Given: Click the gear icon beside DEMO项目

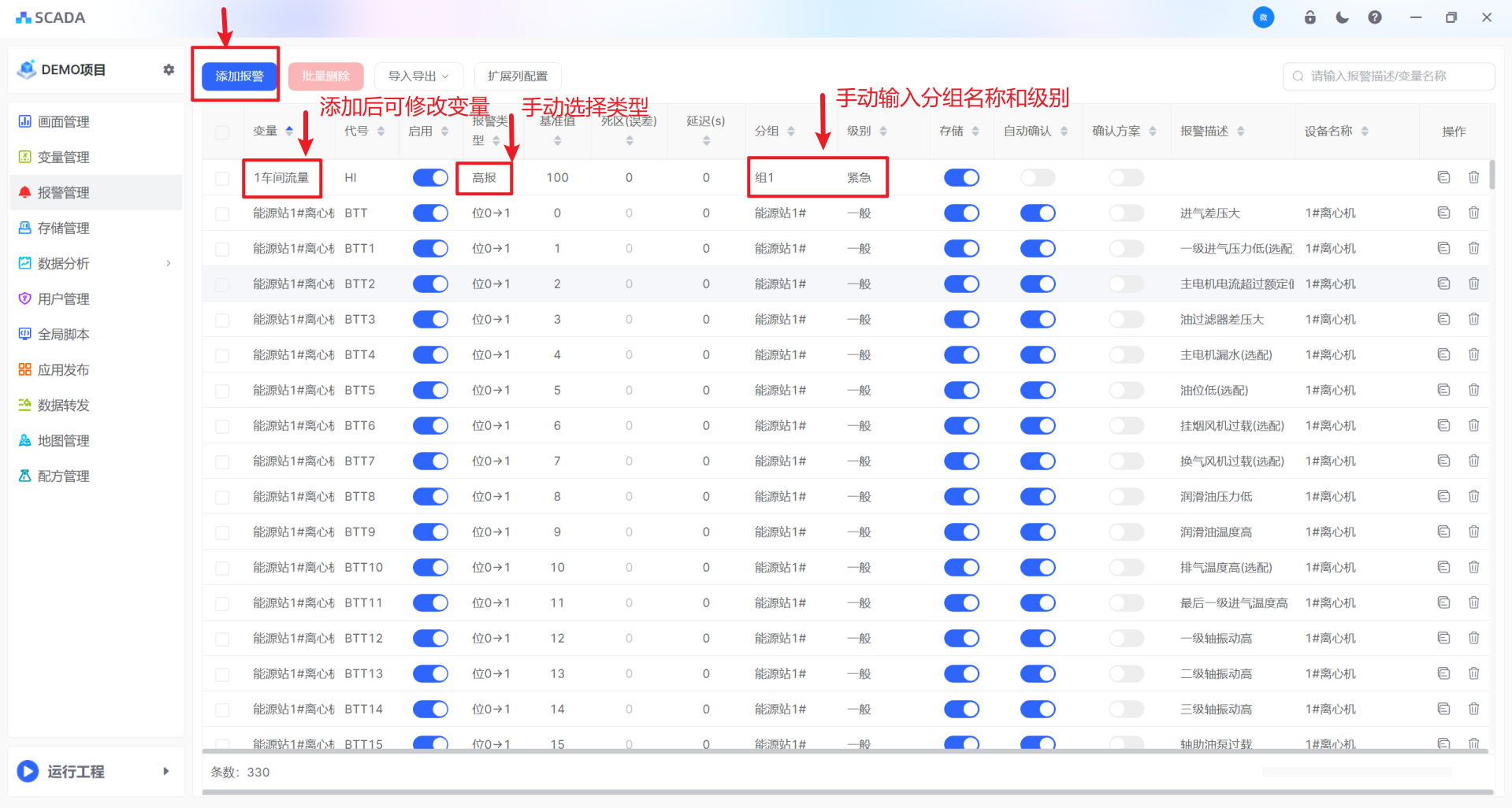Looking at the screenshot, I should click(x=169, y=70).
